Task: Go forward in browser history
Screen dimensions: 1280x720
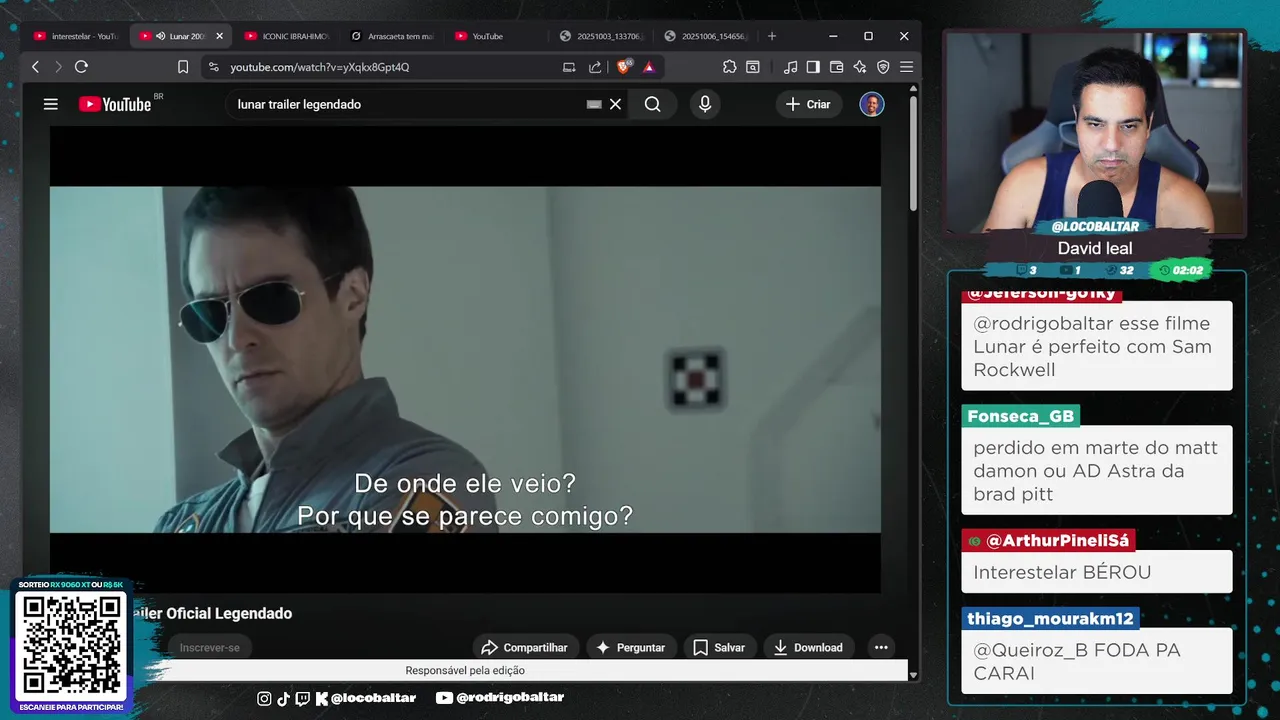Action: click(58, 67)
